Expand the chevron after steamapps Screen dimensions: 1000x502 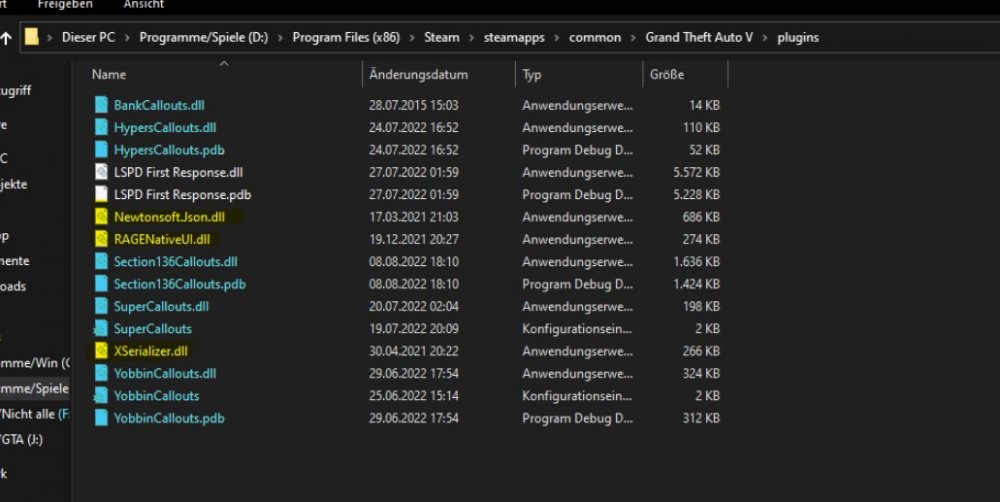[557, 38]
